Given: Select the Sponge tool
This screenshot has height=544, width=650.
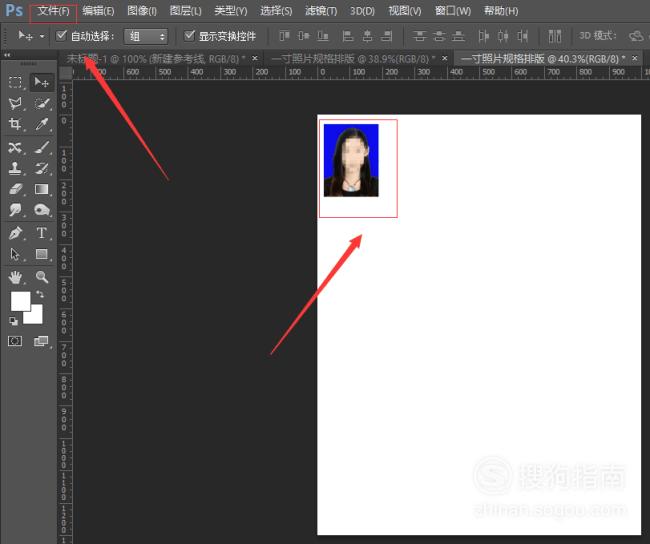Looking at the screenshot, I should 41,210.
